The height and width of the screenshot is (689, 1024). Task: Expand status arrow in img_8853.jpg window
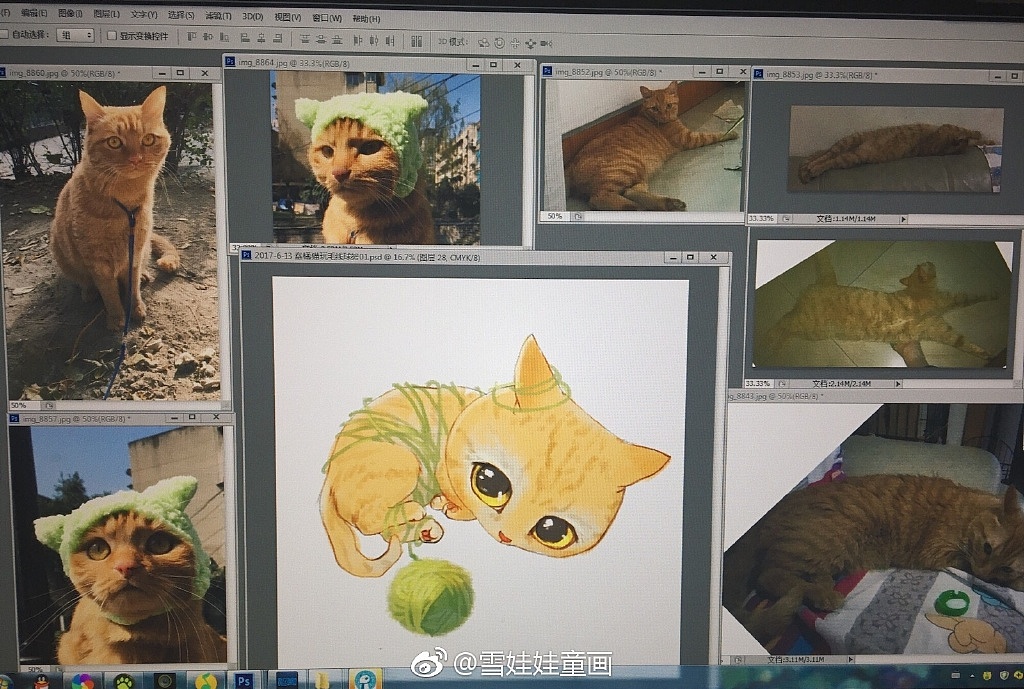pyautogui.click(x=903, y=219)
